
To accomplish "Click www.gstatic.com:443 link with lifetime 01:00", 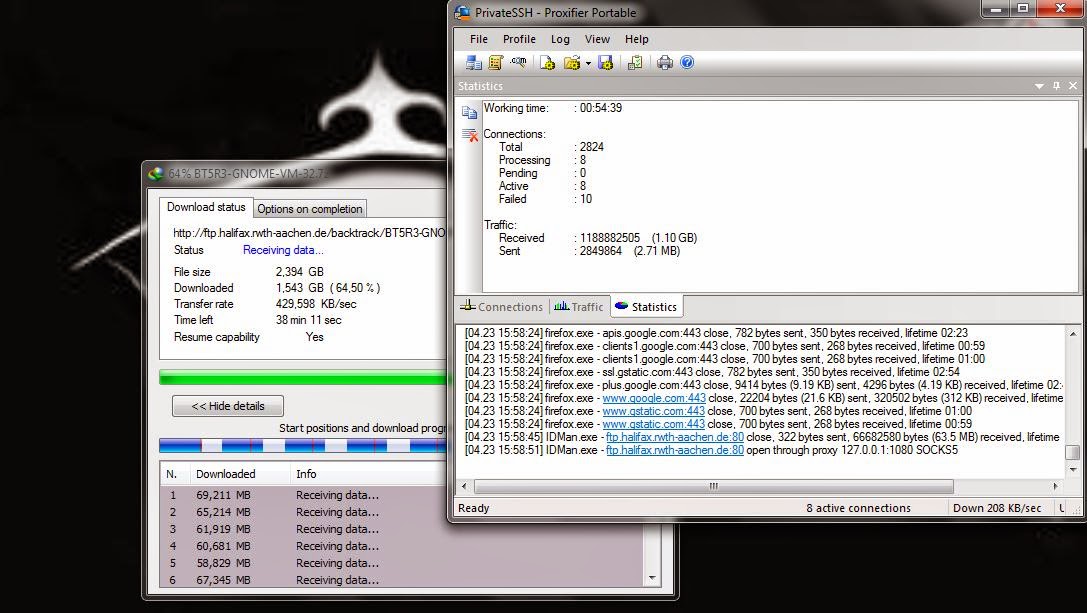I will click(x=654, y=411).
